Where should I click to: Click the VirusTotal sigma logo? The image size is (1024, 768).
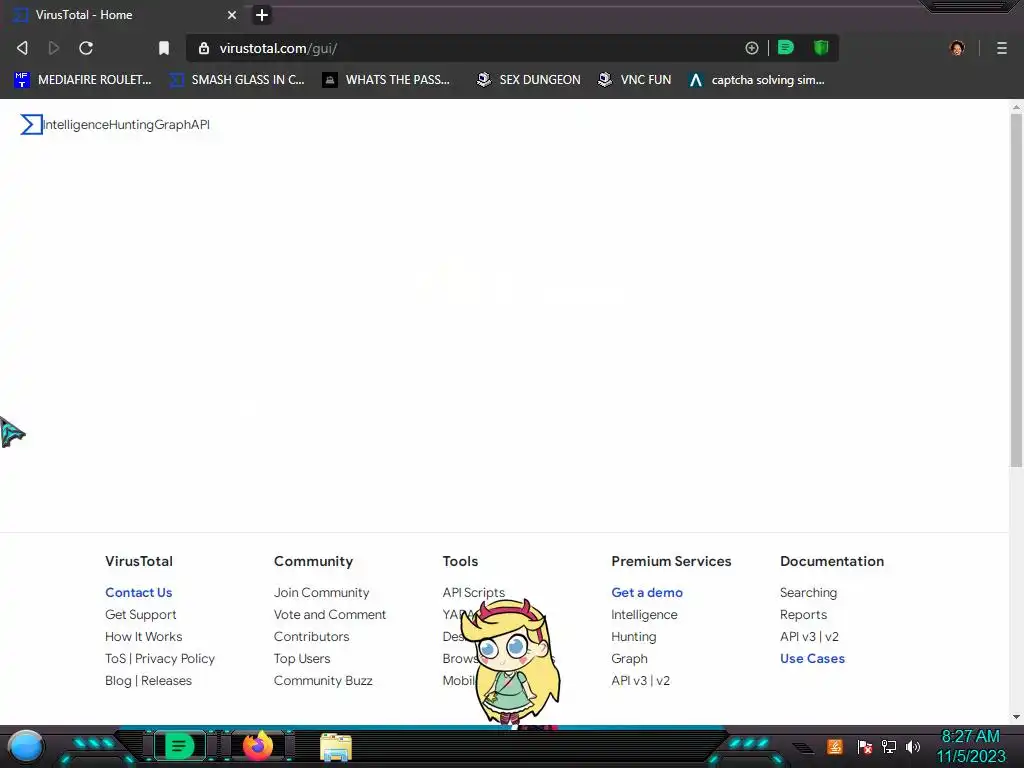(x=31, y=124)
